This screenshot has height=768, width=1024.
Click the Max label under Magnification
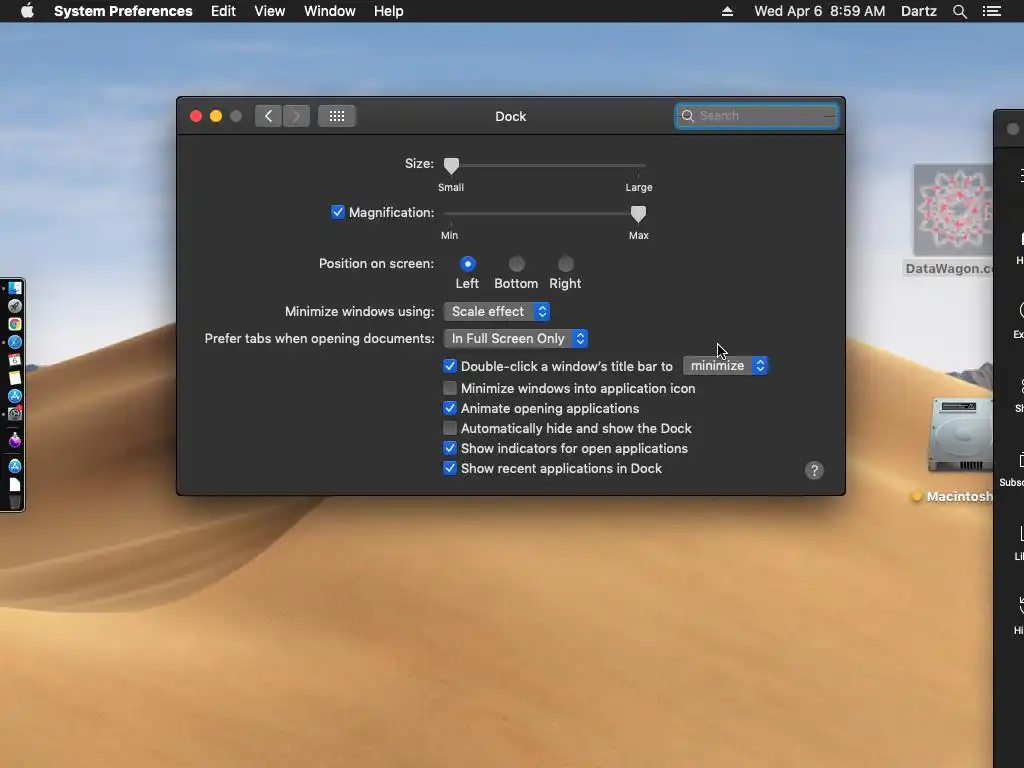[639, 235]
